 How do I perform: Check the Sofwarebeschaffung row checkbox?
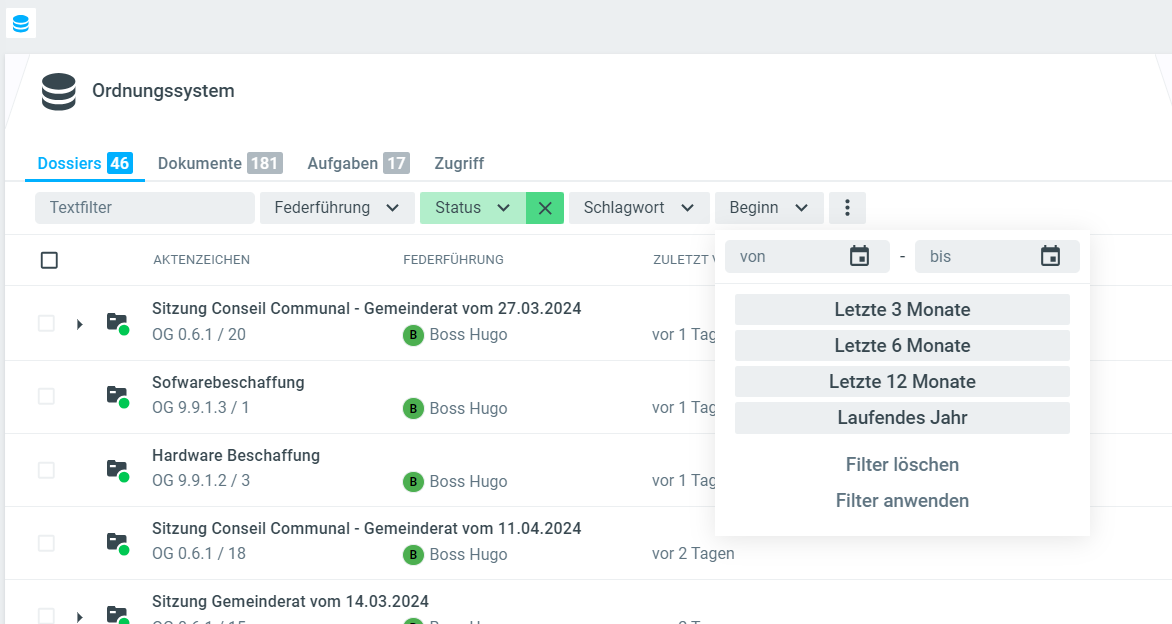[x=46, y=396]
